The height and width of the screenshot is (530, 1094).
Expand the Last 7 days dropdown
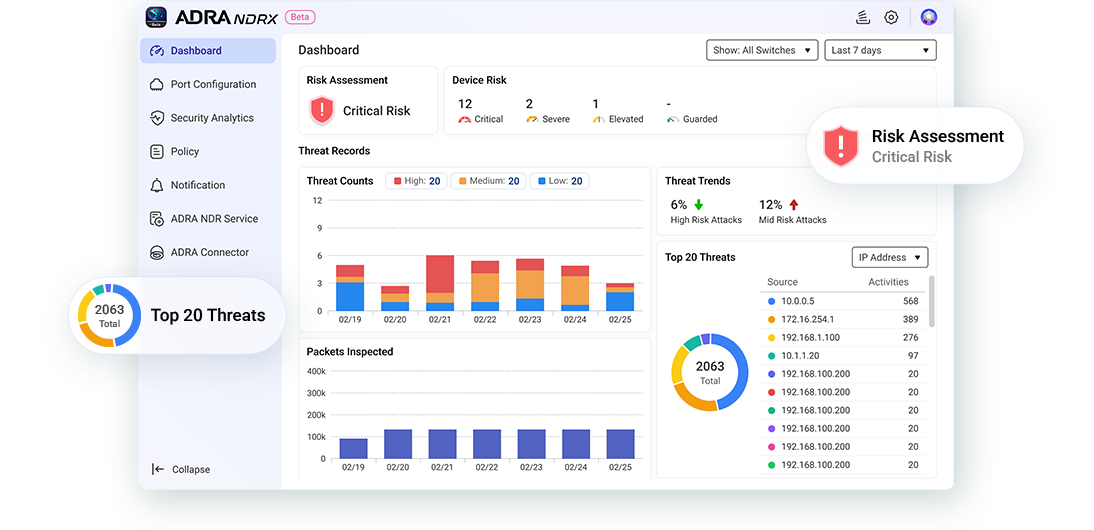tap(880, 50)
